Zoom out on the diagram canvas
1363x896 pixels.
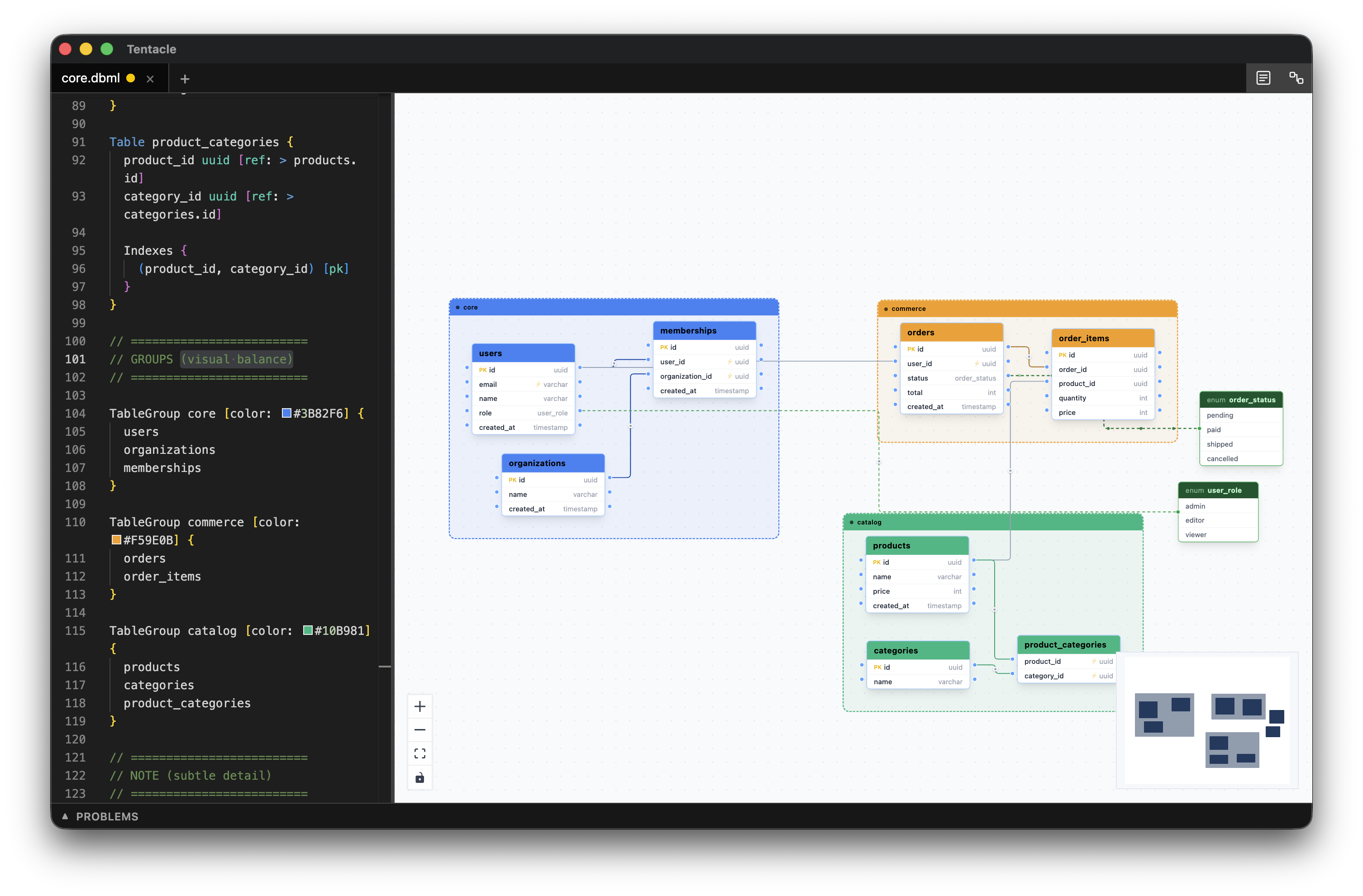click(420, 730)
